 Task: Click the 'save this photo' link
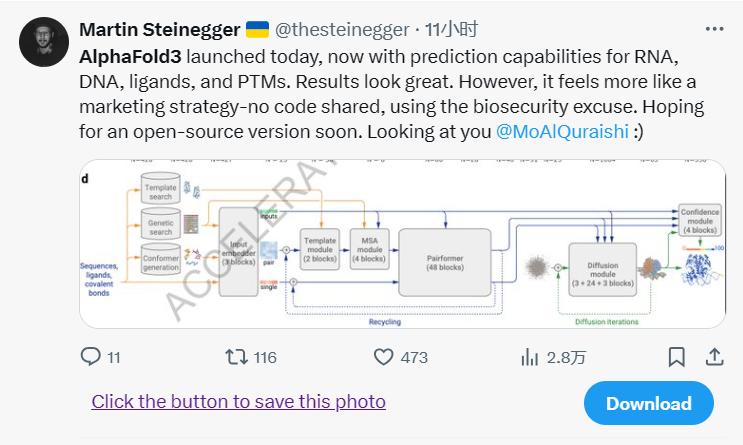(238, 402)
